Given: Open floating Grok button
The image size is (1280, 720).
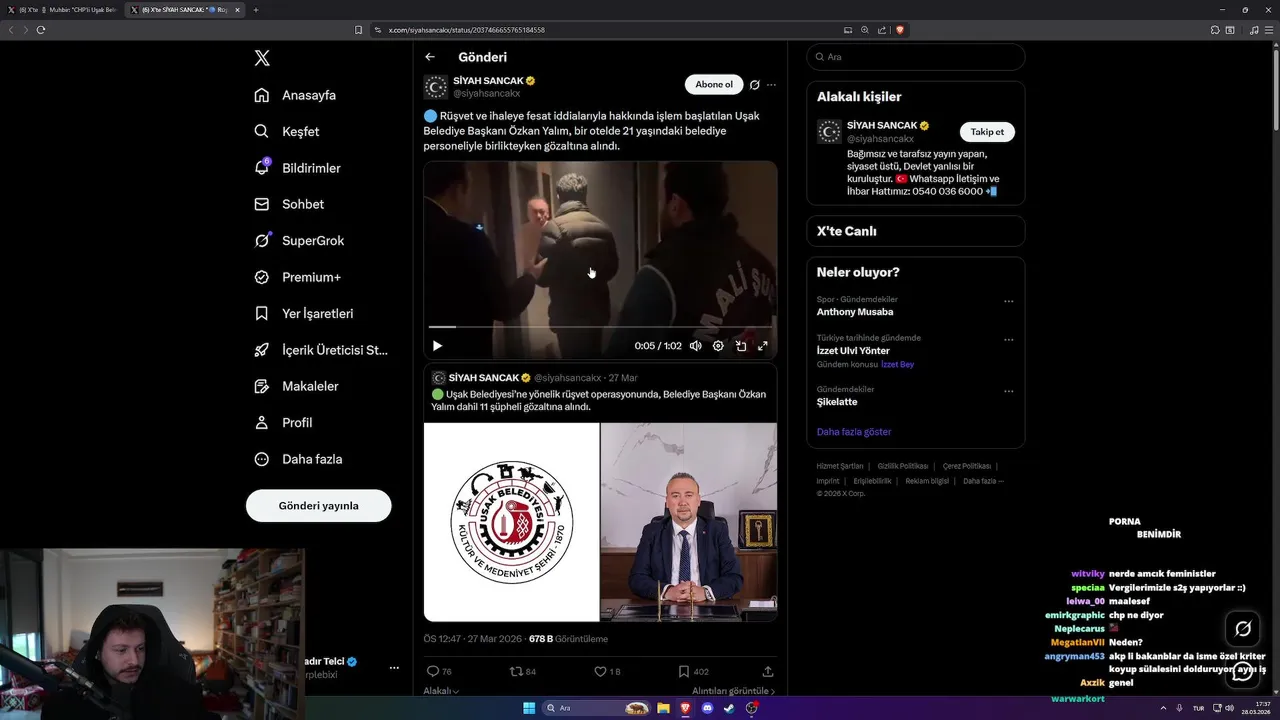Looking at the screenshot, I should [1243, 629].
